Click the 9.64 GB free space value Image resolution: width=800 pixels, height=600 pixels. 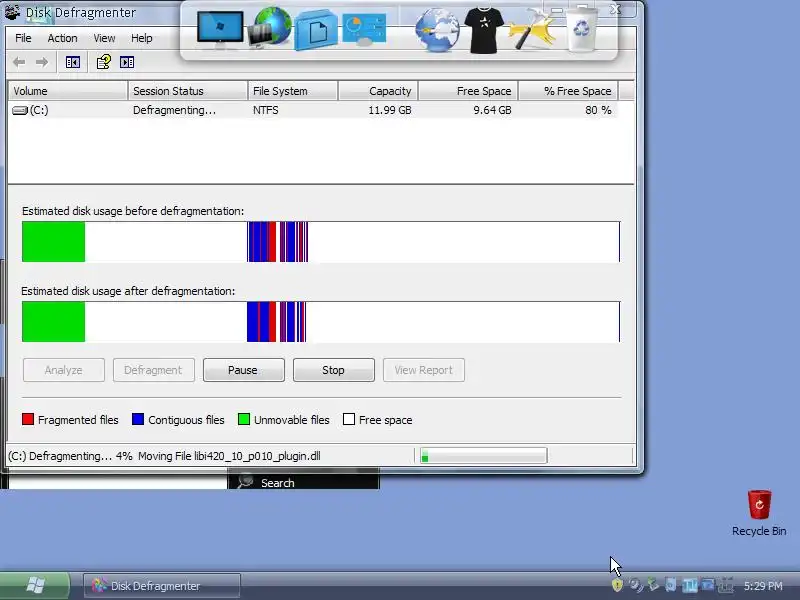pos(492,110)
